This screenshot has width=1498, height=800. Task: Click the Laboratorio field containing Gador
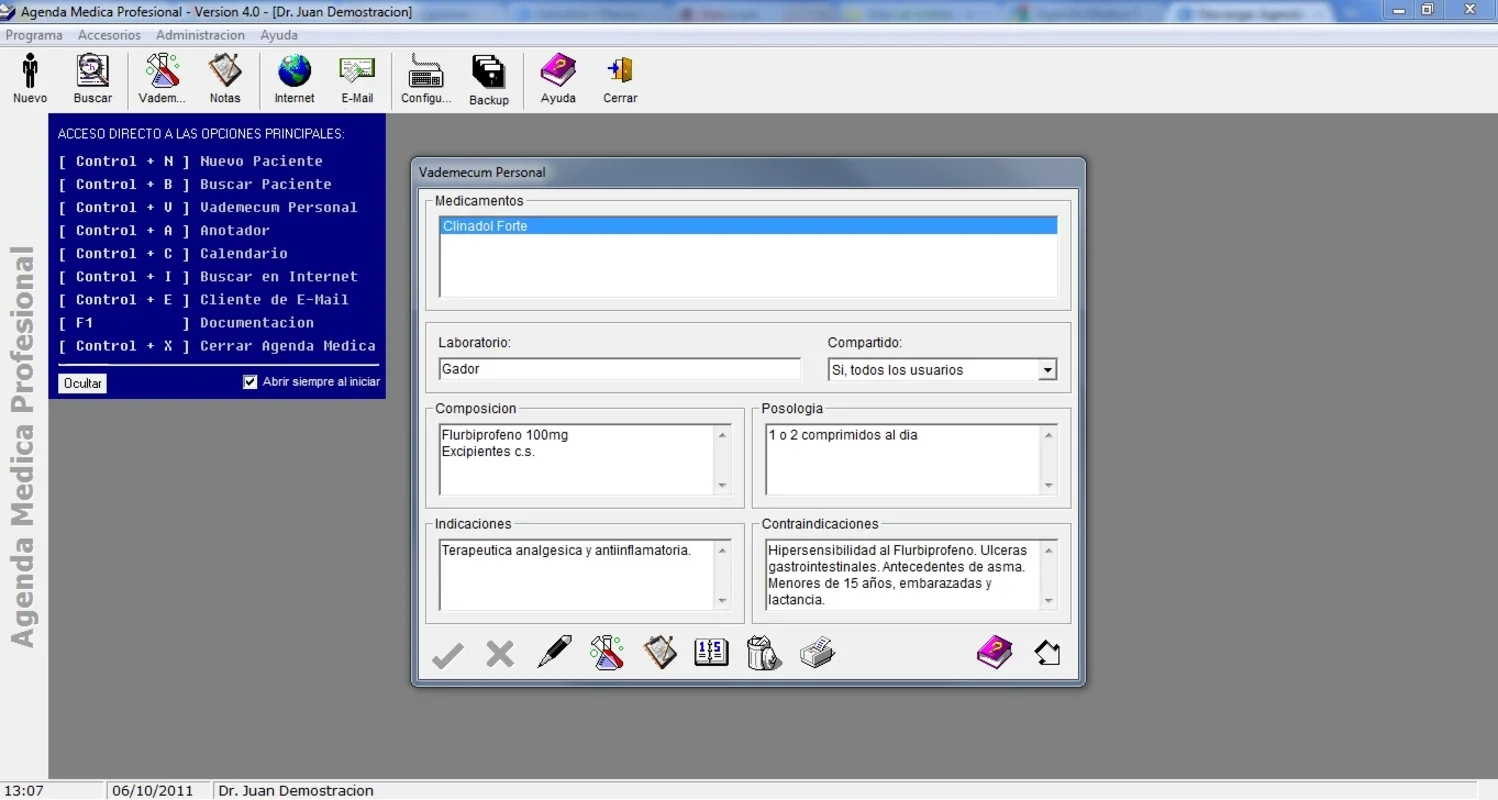(620, 369)
